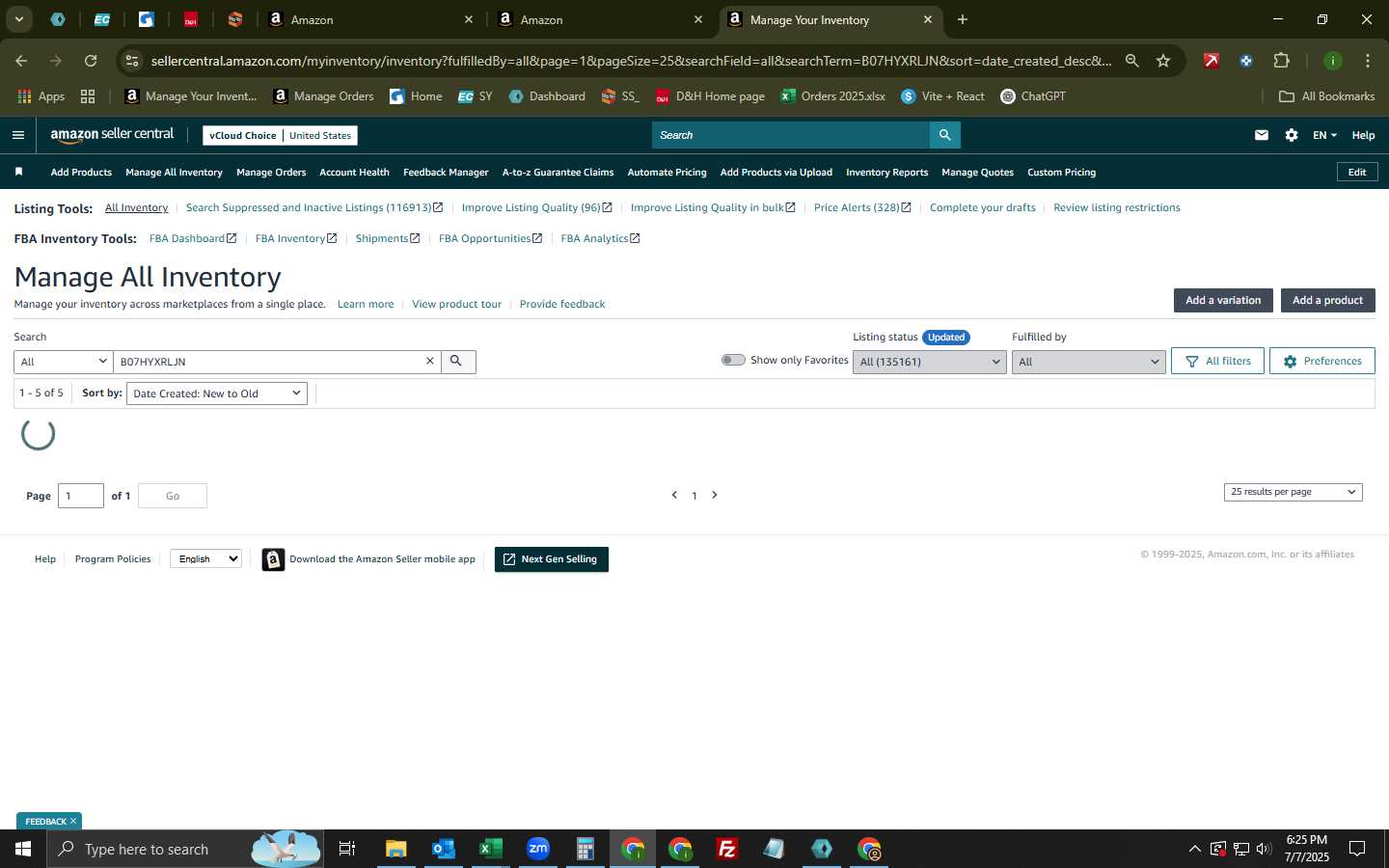The height and width of the screenshot is (868, 1389).
Task: Open the settings gear icon
Action: pos(1292,135)
